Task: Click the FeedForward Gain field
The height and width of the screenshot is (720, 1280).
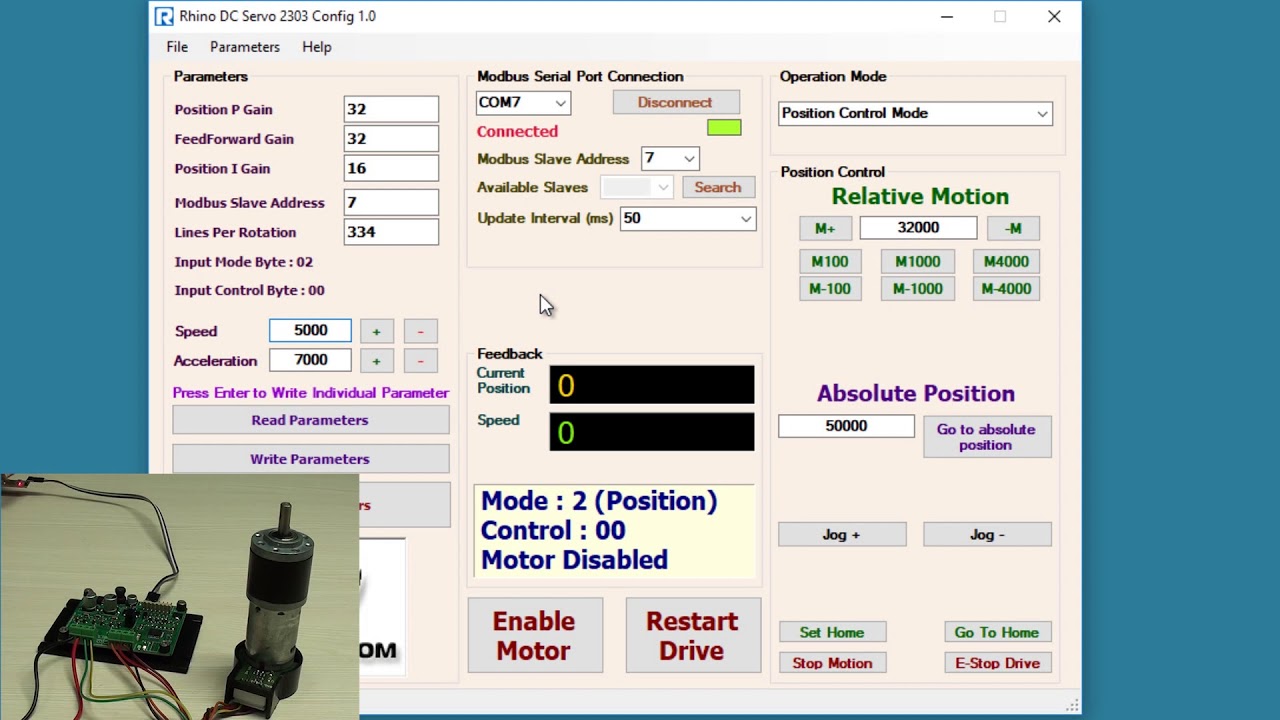Action: [x=391, y=139]
